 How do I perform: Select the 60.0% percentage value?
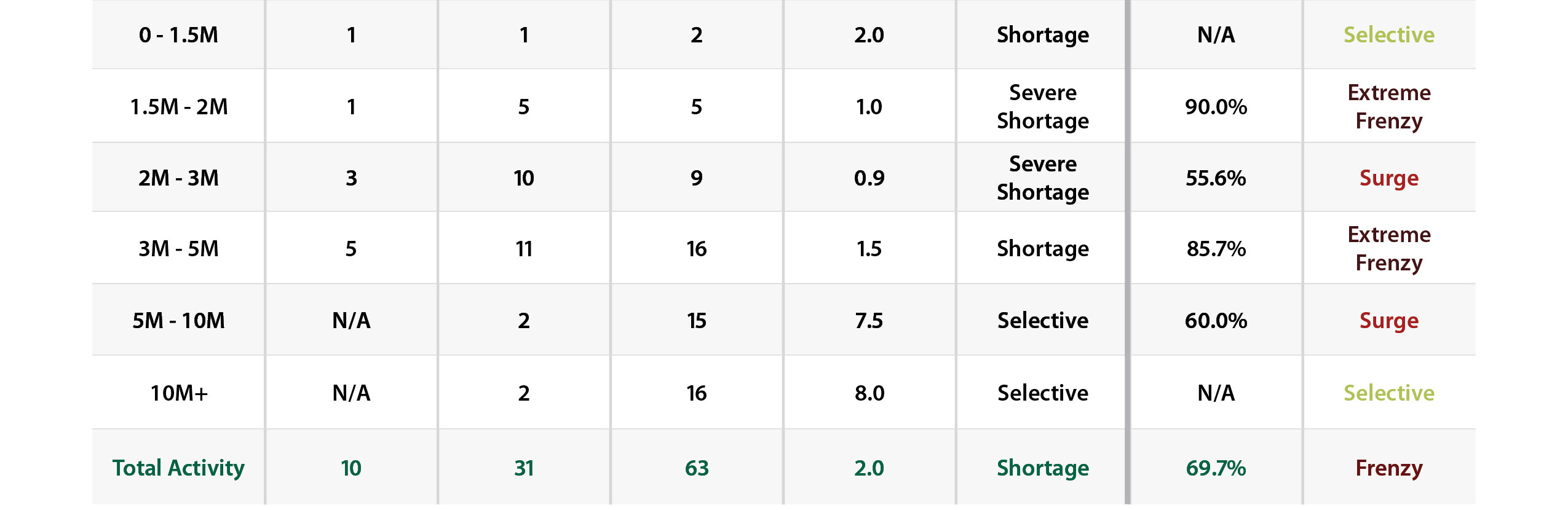coord(1216,321)
